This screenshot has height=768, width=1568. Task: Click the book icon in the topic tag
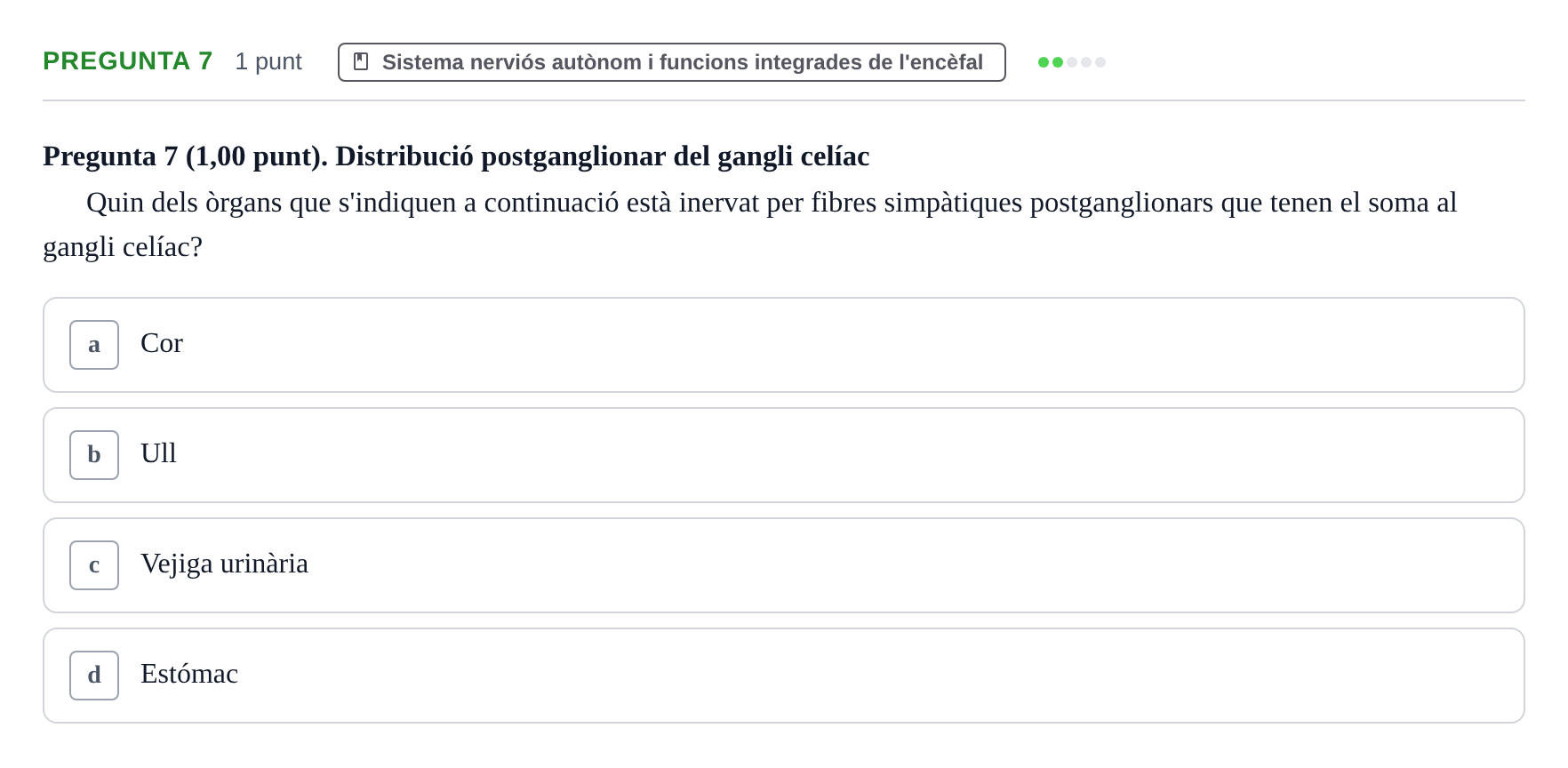coord(361,61)
